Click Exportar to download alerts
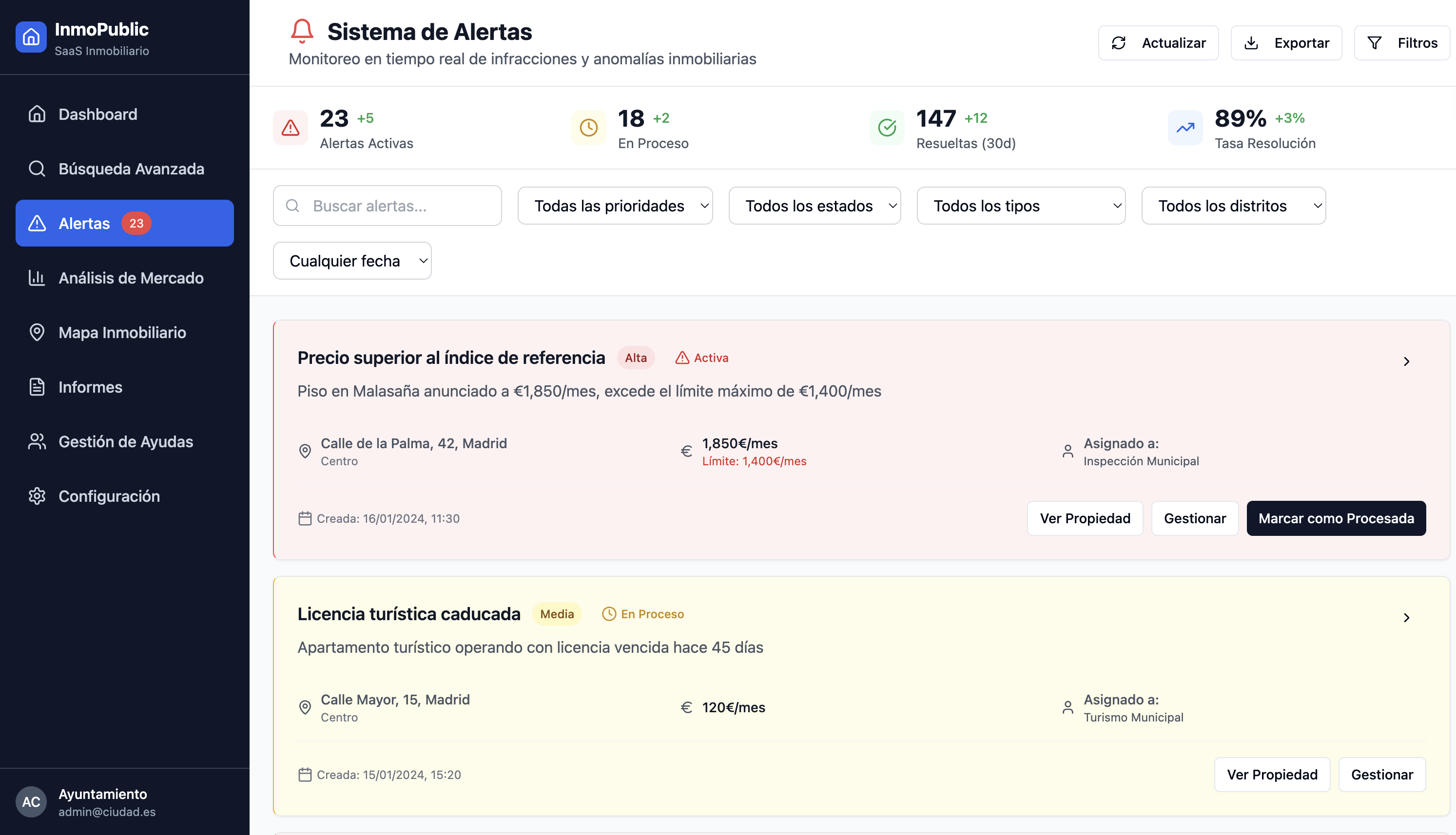Image resolution: width=1456 pixels, height=835 pixels. click(x=1286, y=42)
